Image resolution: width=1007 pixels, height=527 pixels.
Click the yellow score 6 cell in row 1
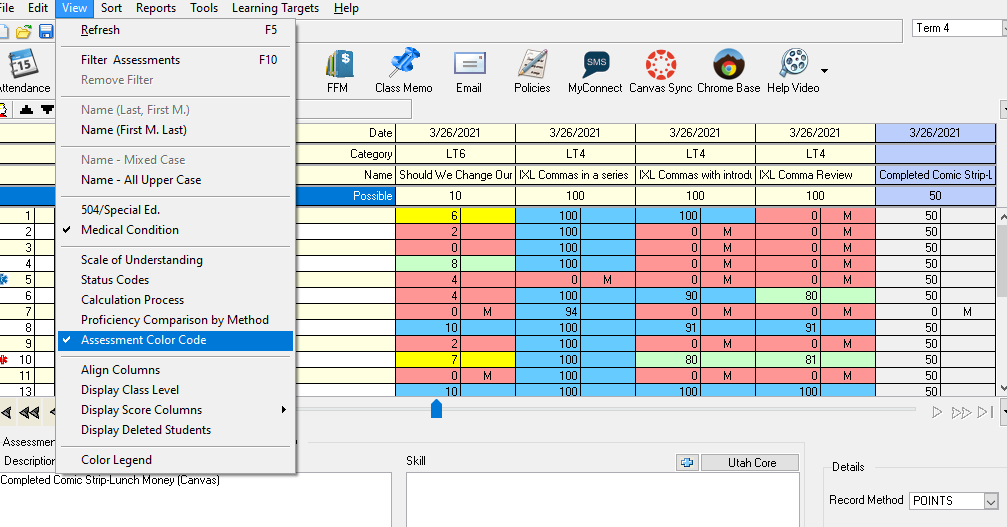point(428,216)
